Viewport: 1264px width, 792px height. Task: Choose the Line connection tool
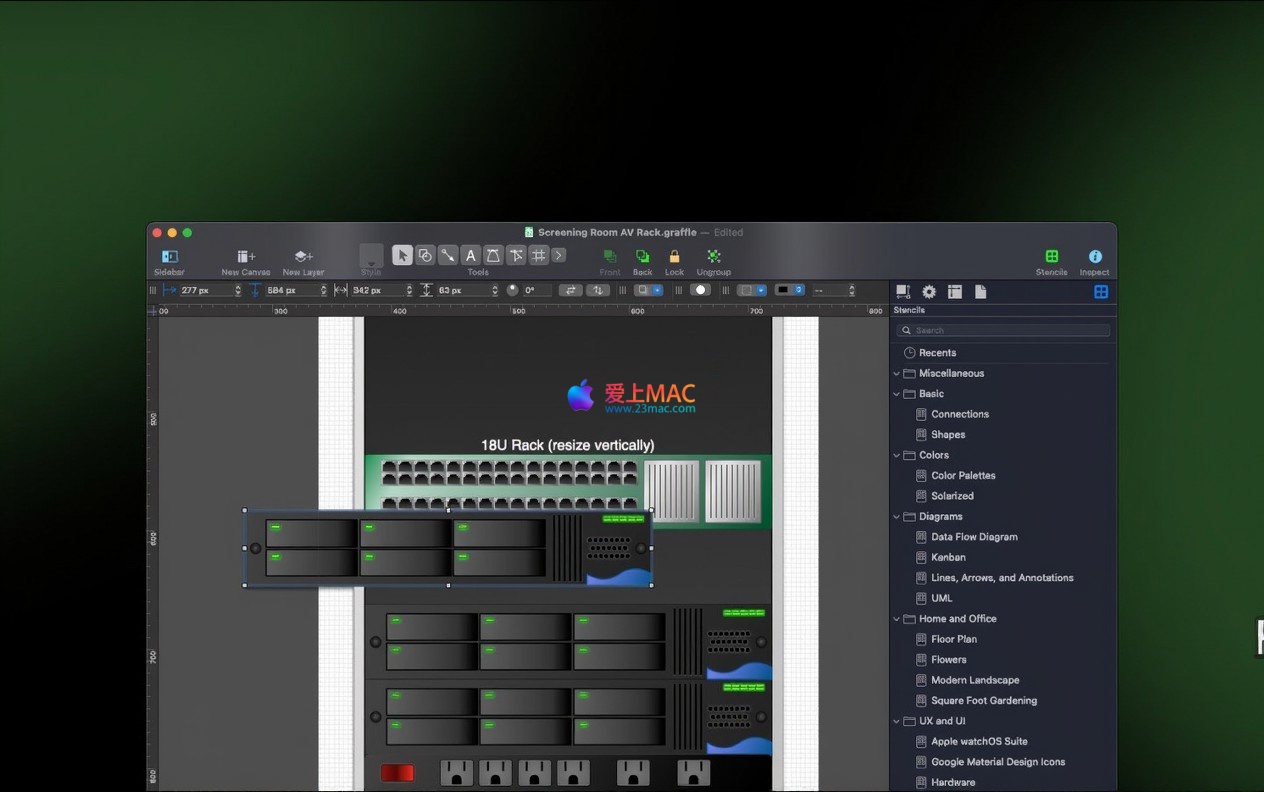coord(448,256)
